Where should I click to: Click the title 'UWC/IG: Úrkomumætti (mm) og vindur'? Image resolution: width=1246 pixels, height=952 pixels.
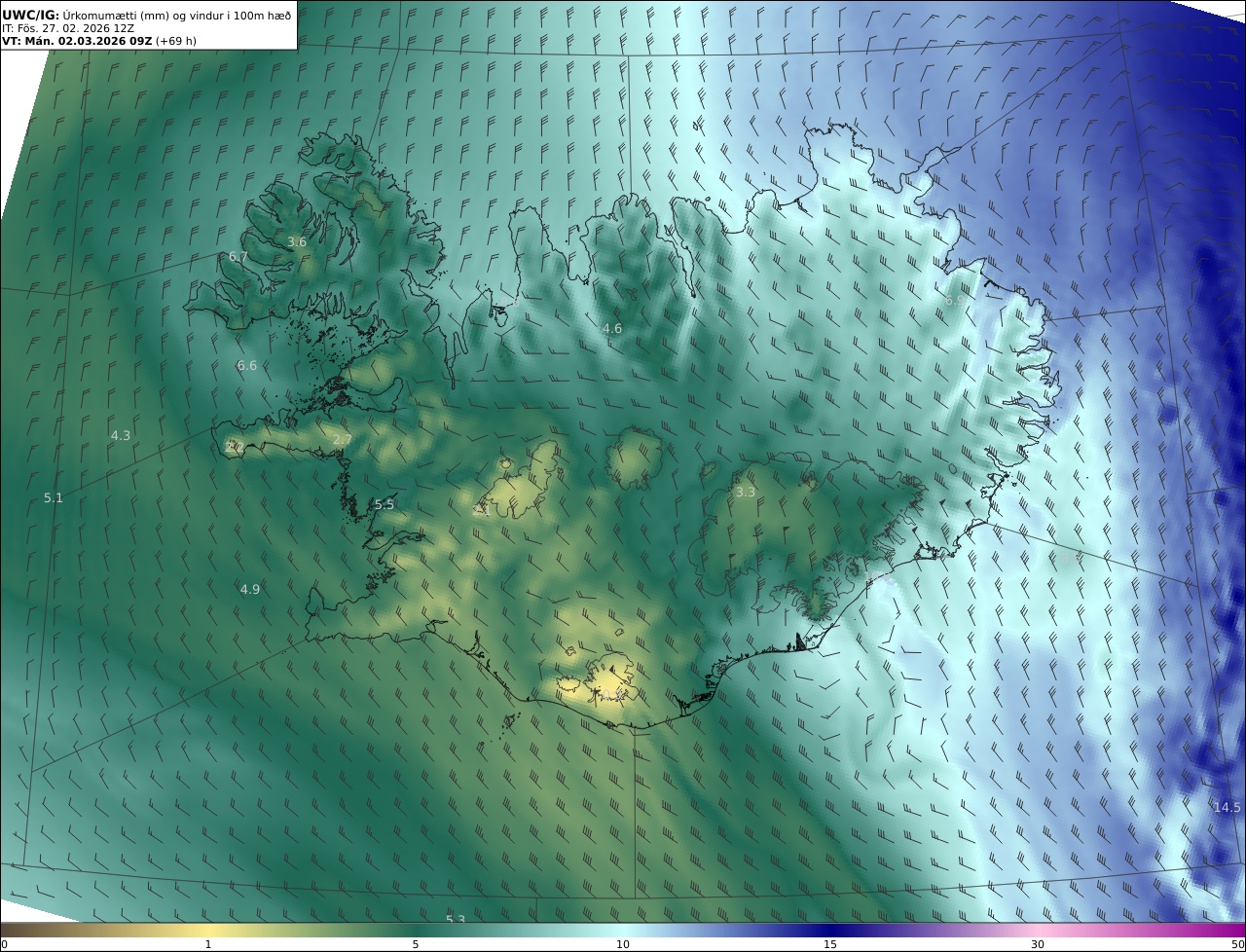pyautogui.click(x=147, y=15)
